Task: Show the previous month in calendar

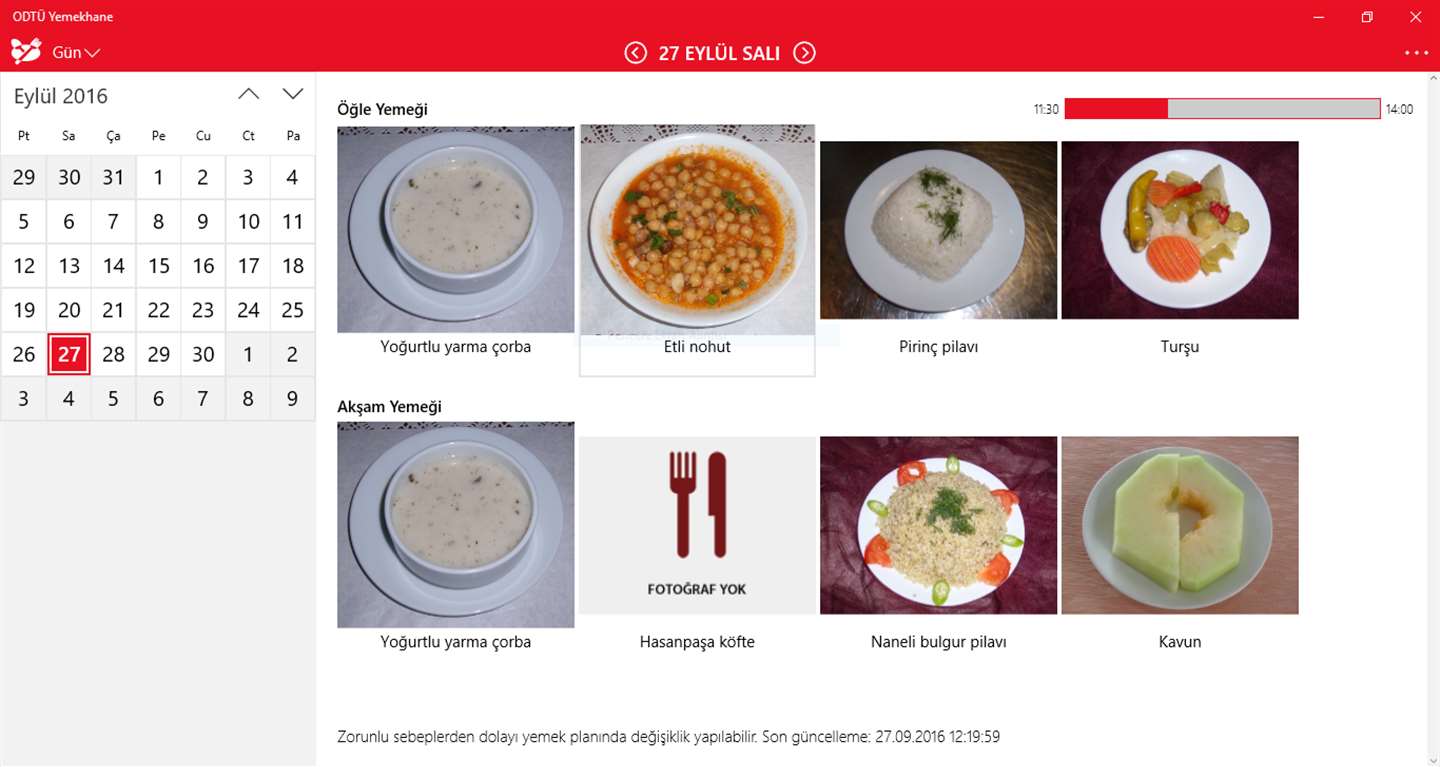Action: pos(249,94)
